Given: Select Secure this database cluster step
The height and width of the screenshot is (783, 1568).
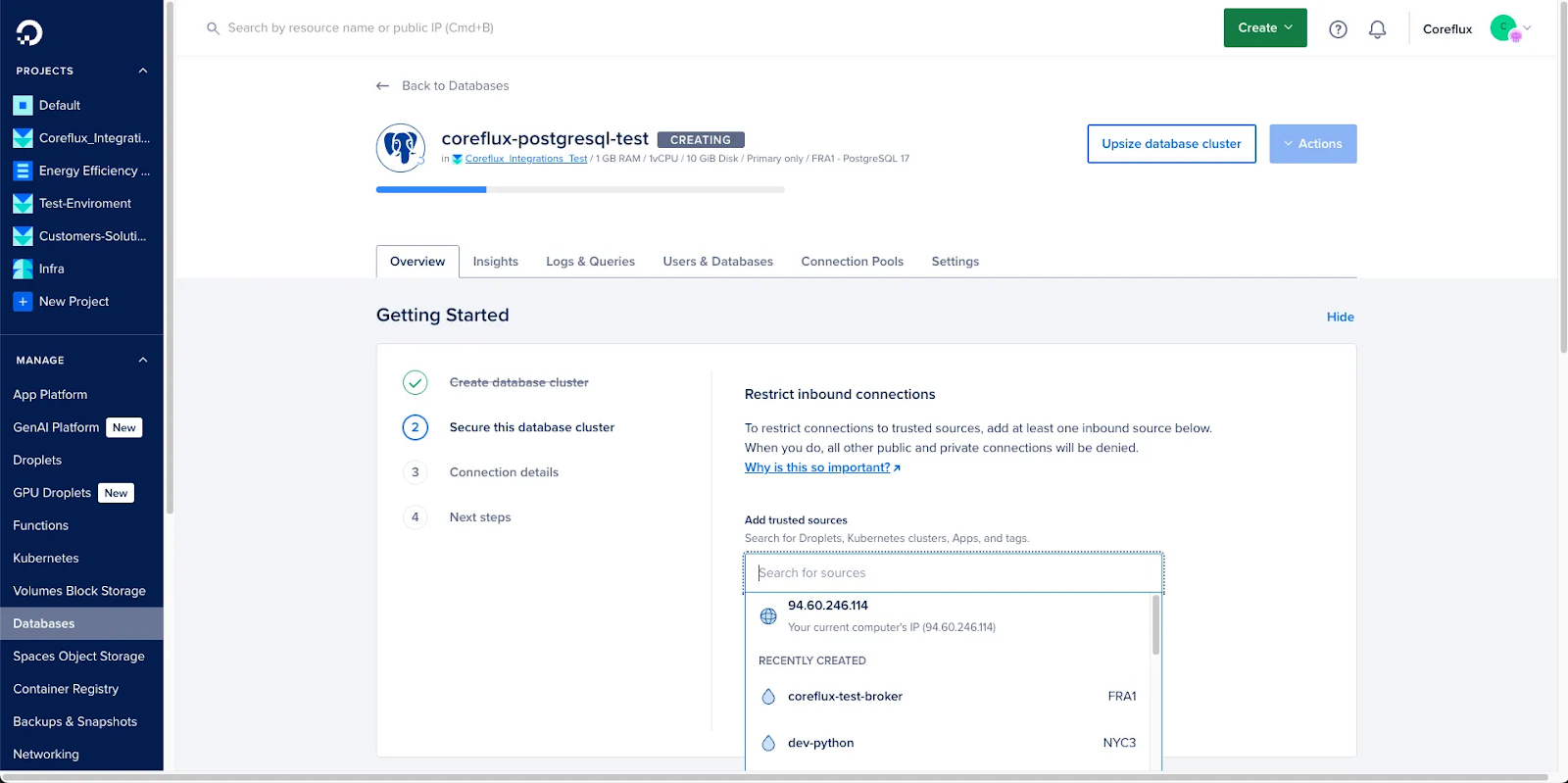Looking at the screenshot, I should [532, 427].
